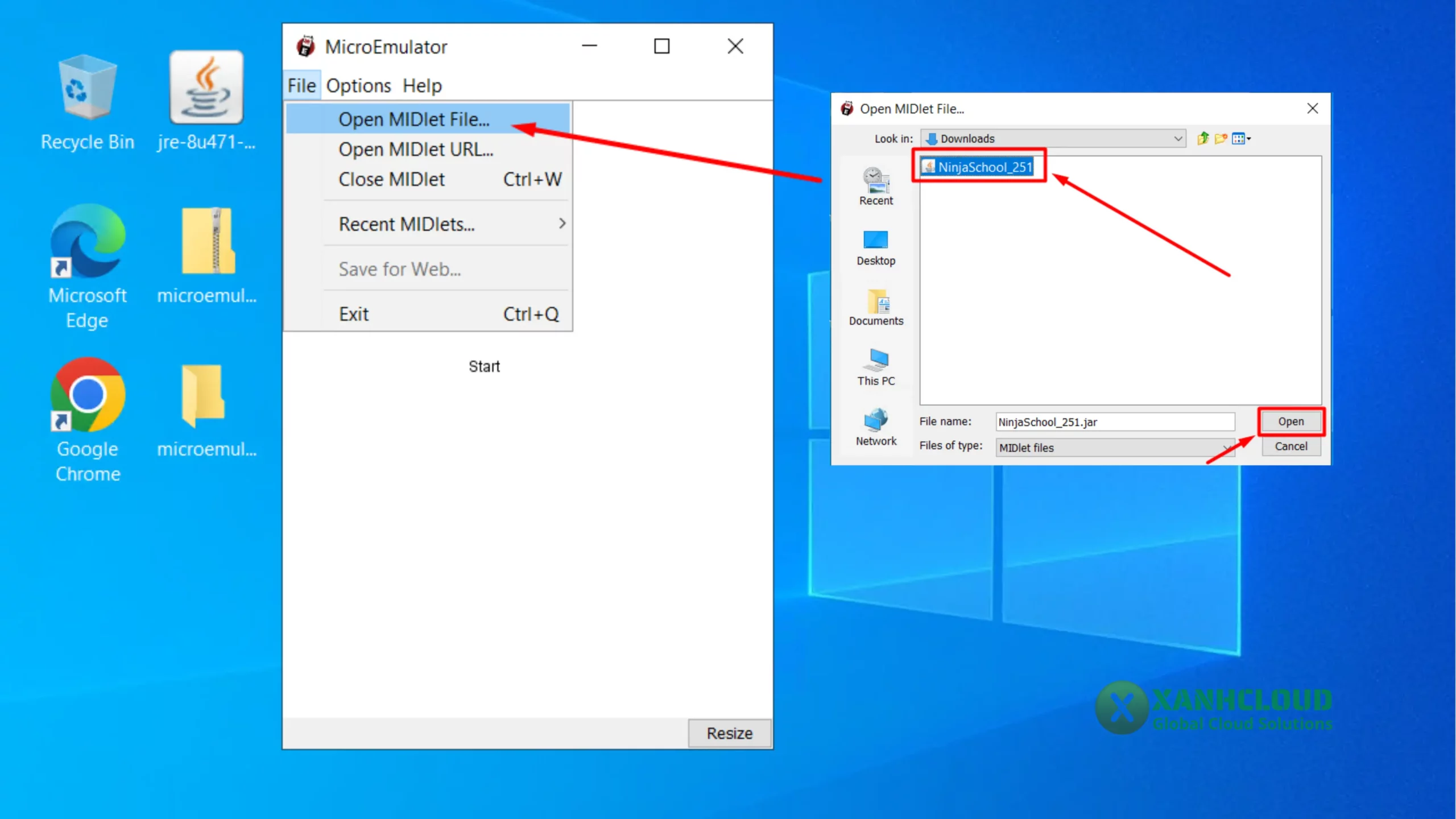1456x819 pixels.
Task: Choose Open MIDlet File menu entry
Action: pos(414,119)
